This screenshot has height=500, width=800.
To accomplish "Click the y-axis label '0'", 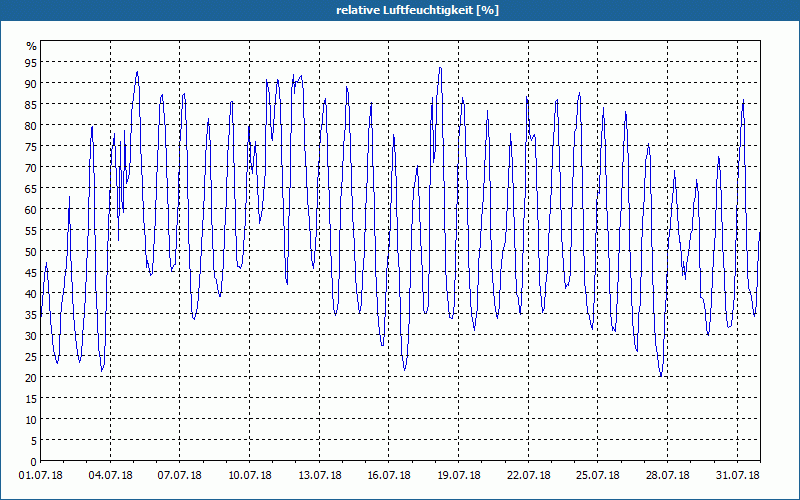I will click(34, 462).
